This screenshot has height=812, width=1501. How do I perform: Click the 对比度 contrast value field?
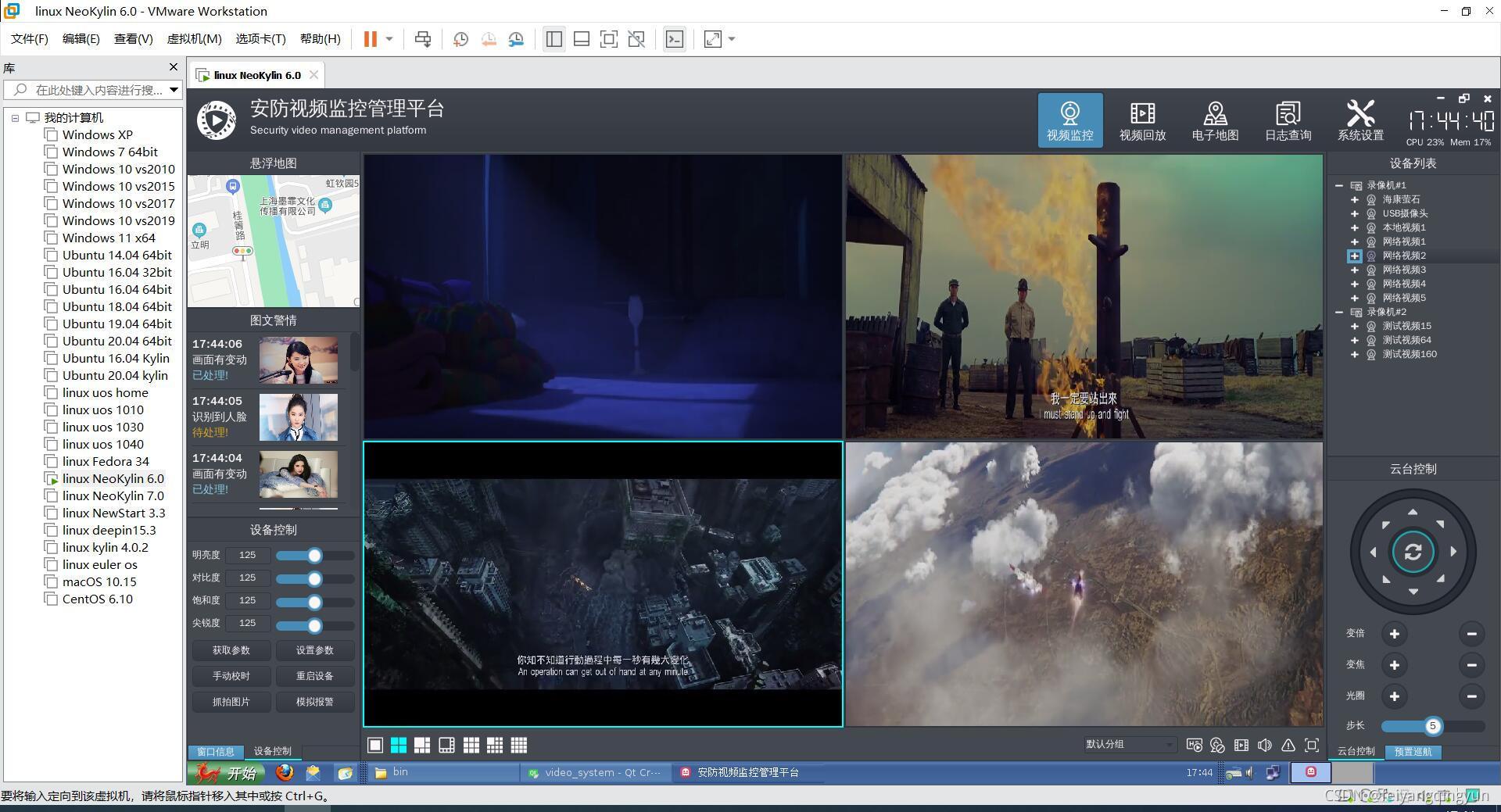(x=248, y=578)
